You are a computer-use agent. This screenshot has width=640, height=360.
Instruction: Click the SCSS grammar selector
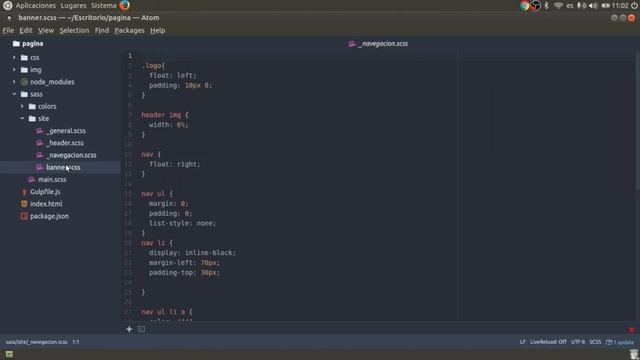pyautogui.click(x=595, y=342)
